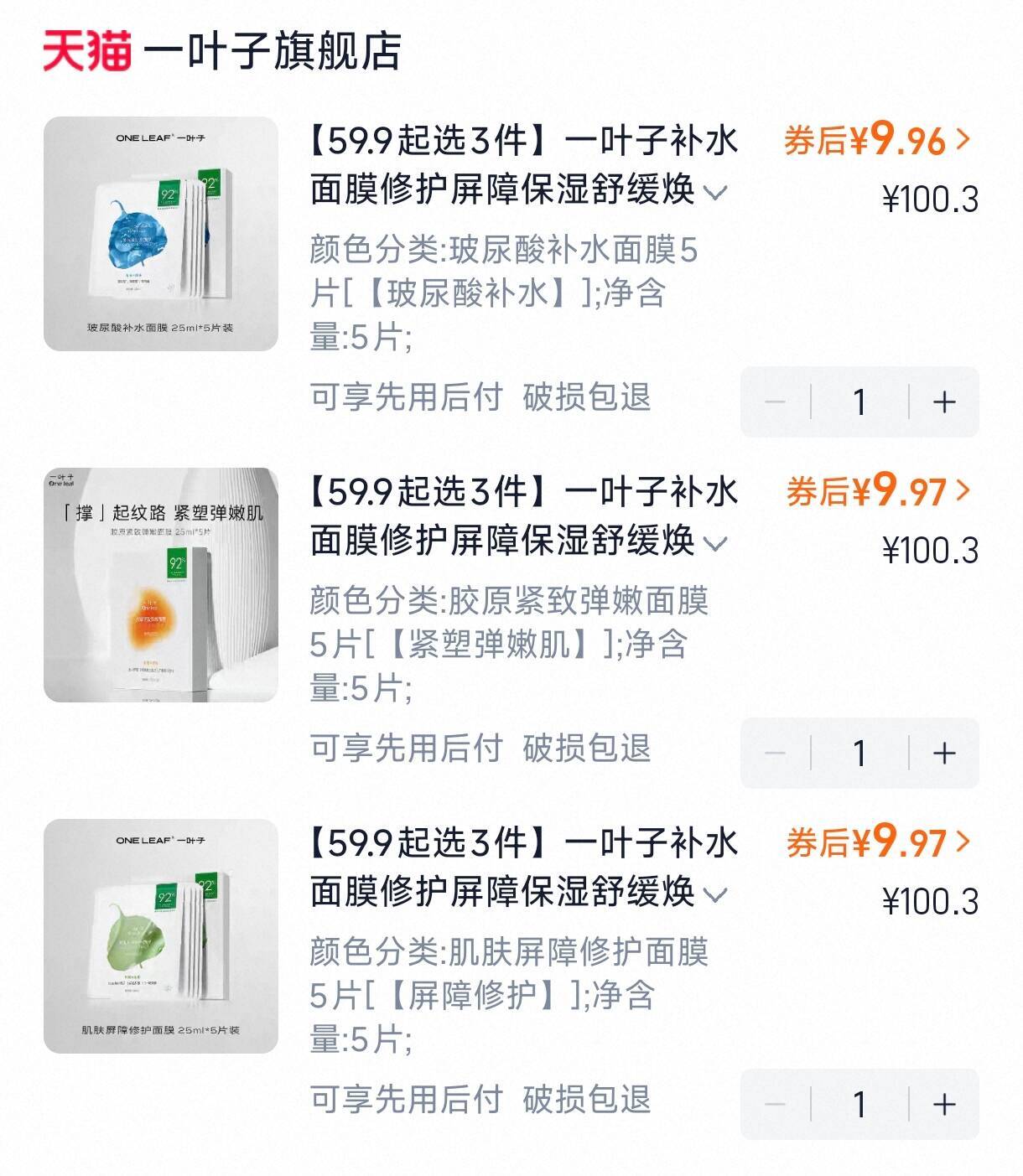Open the 一叶子旗舰店 store page
The height and width of the screenshot is (1176, 1023).
pyautogui.click(x=273, y=50)
